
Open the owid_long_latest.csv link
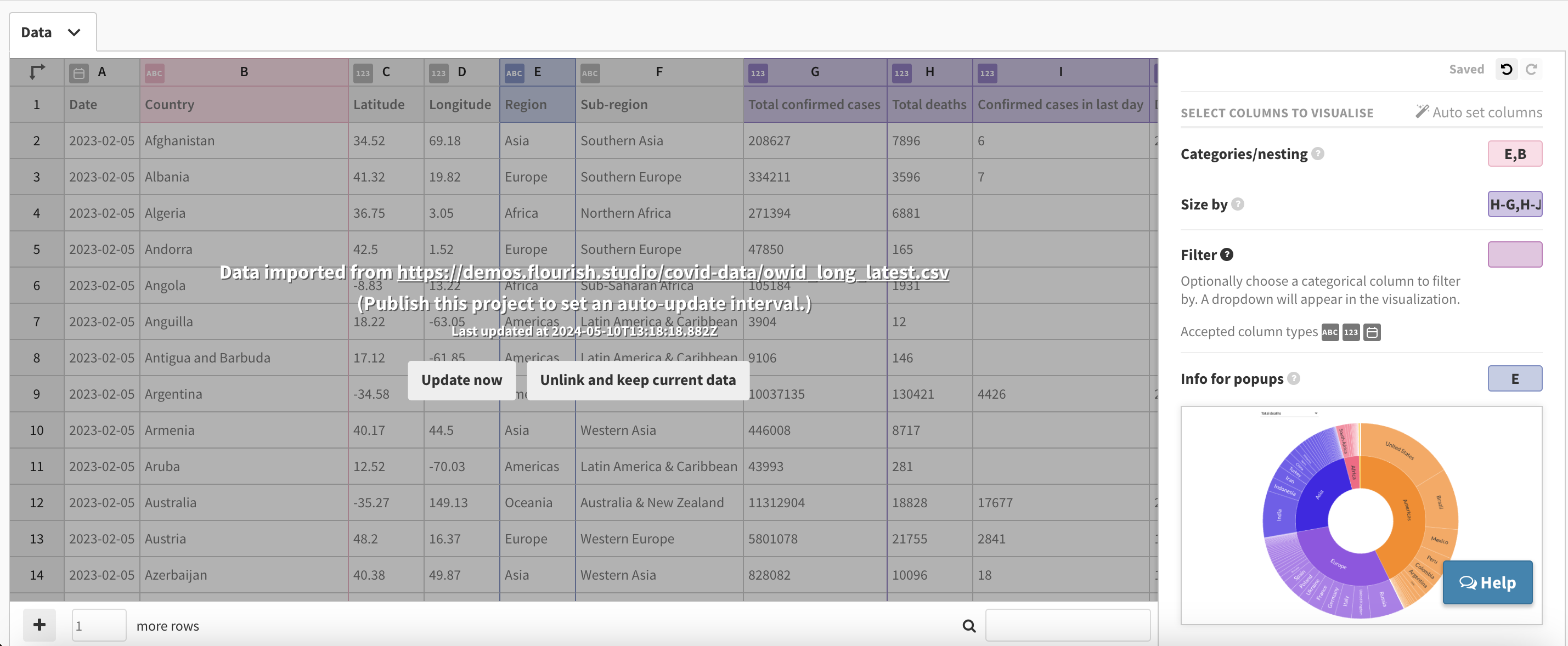click(673, 273)
